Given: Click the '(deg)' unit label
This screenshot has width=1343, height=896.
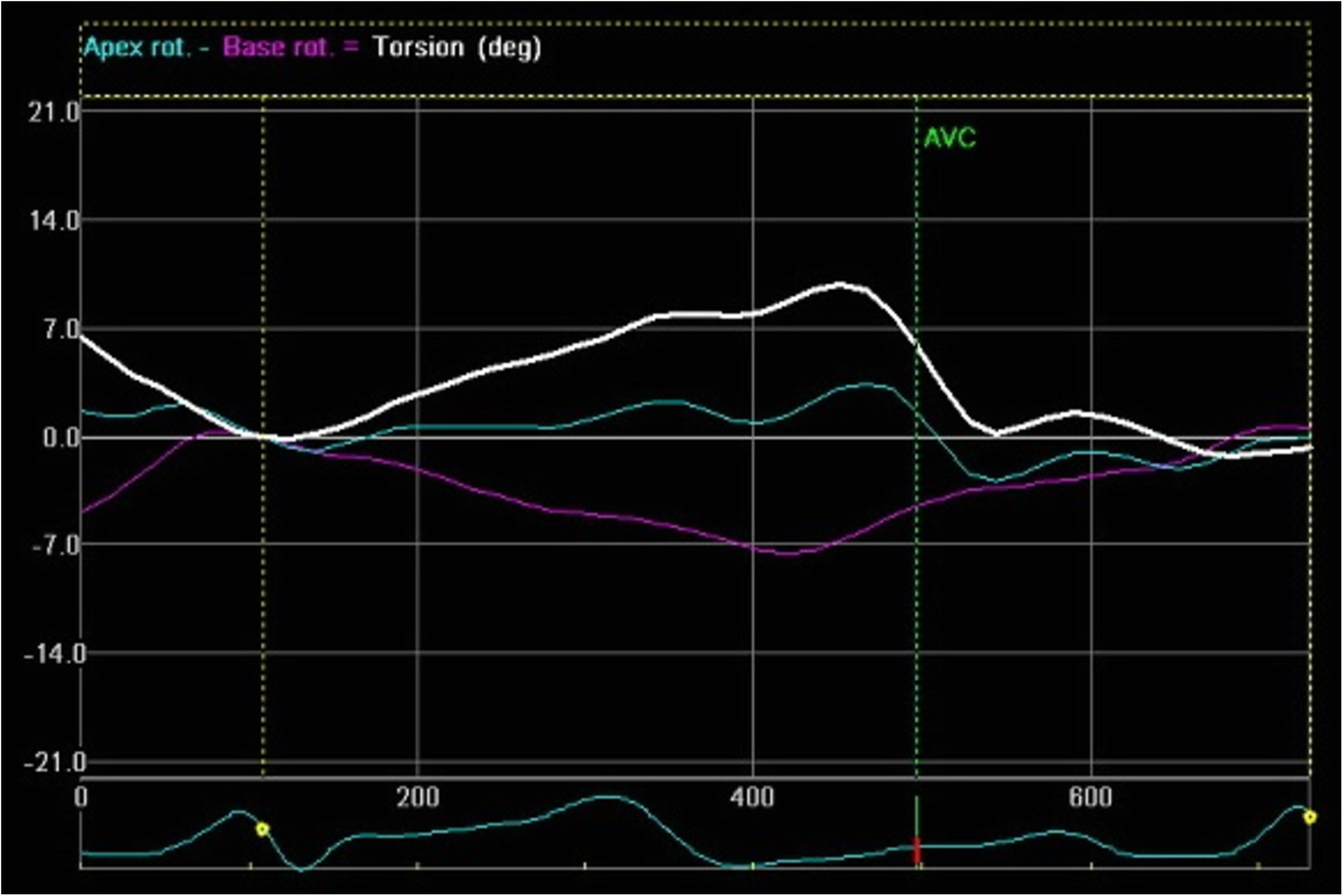Looking at the screenshot, I should 509,47.
